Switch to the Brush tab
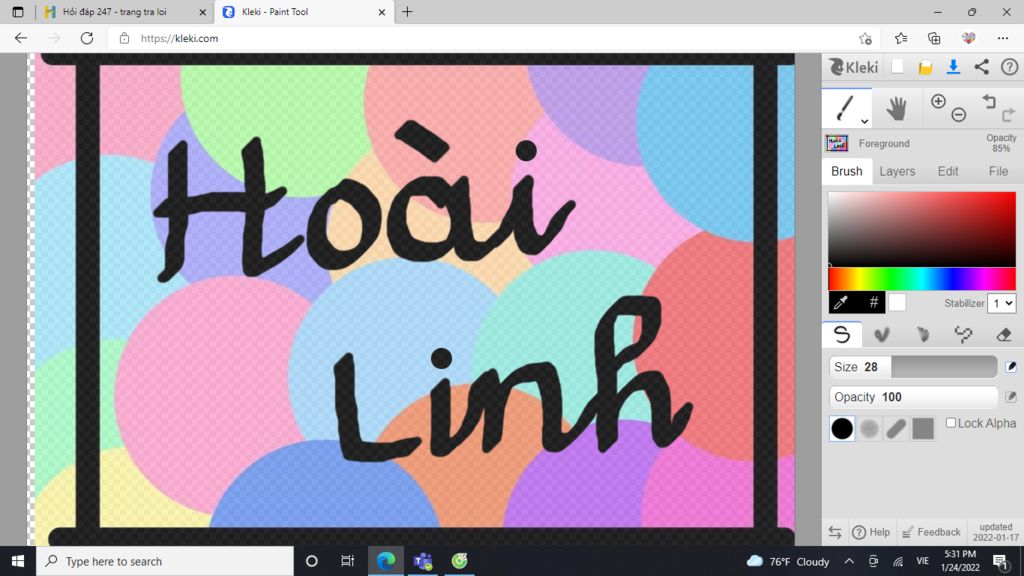The image size is (1024, 576). tap(846, 171)
